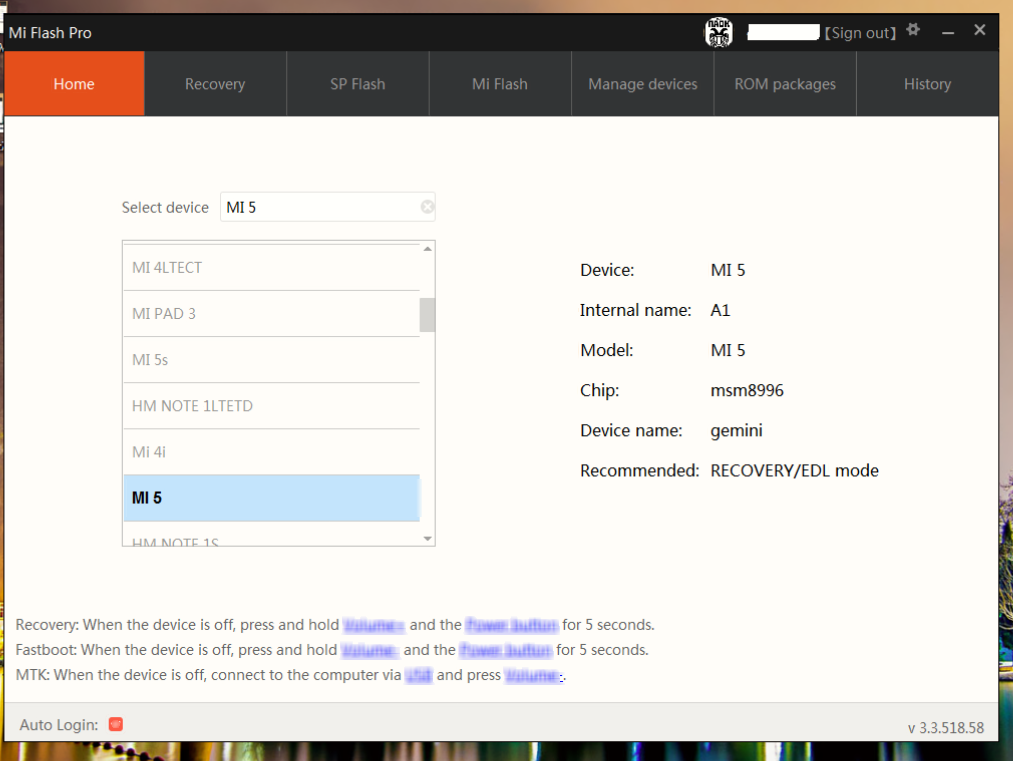Viewport: 1013px width, 761px height.
Task: Click the Sign out link
Action: 860,33
